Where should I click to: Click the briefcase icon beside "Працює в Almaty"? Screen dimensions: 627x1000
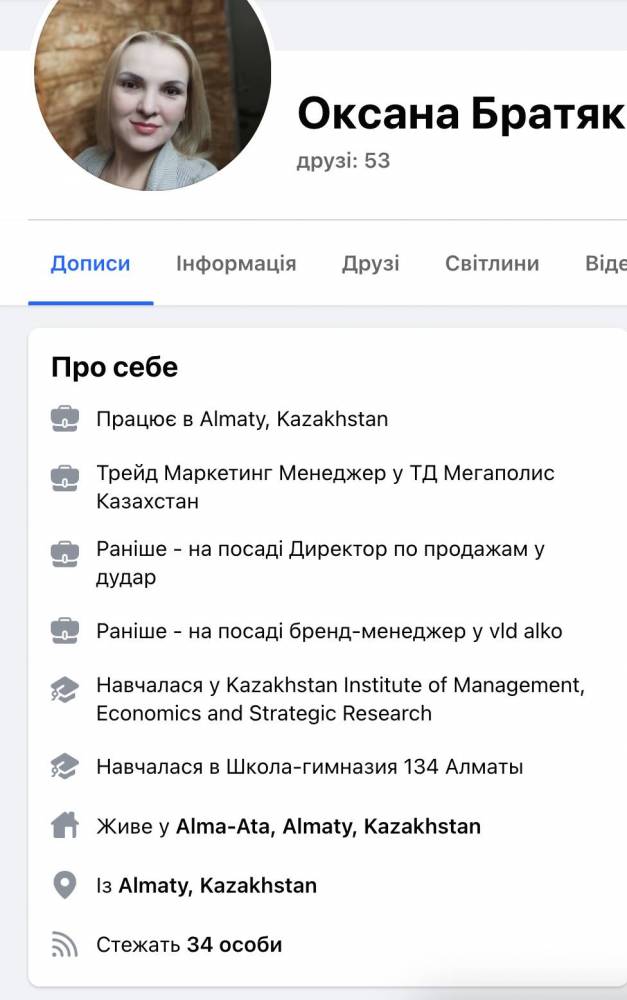click(65, 419)
